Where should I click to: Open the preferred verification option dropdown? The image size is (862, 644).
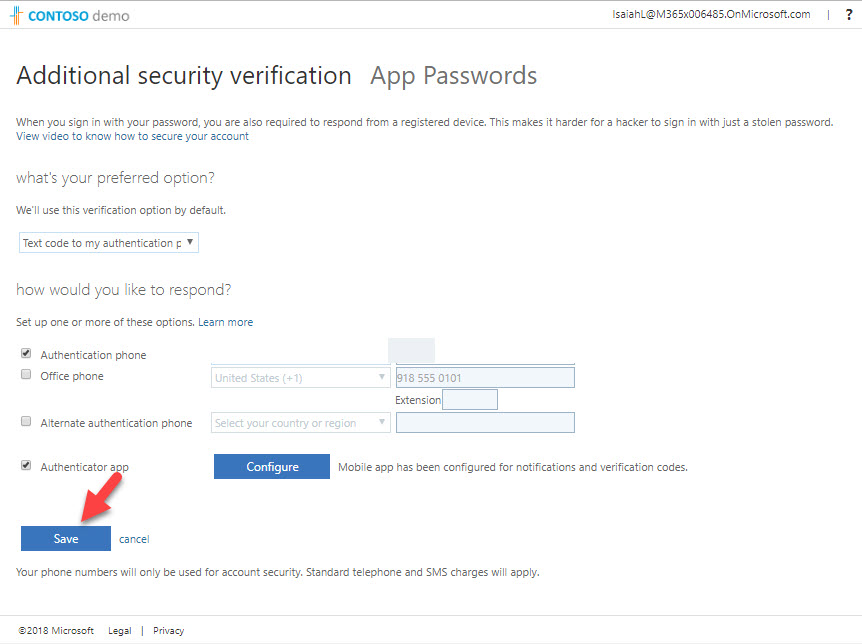click(109, 243)
